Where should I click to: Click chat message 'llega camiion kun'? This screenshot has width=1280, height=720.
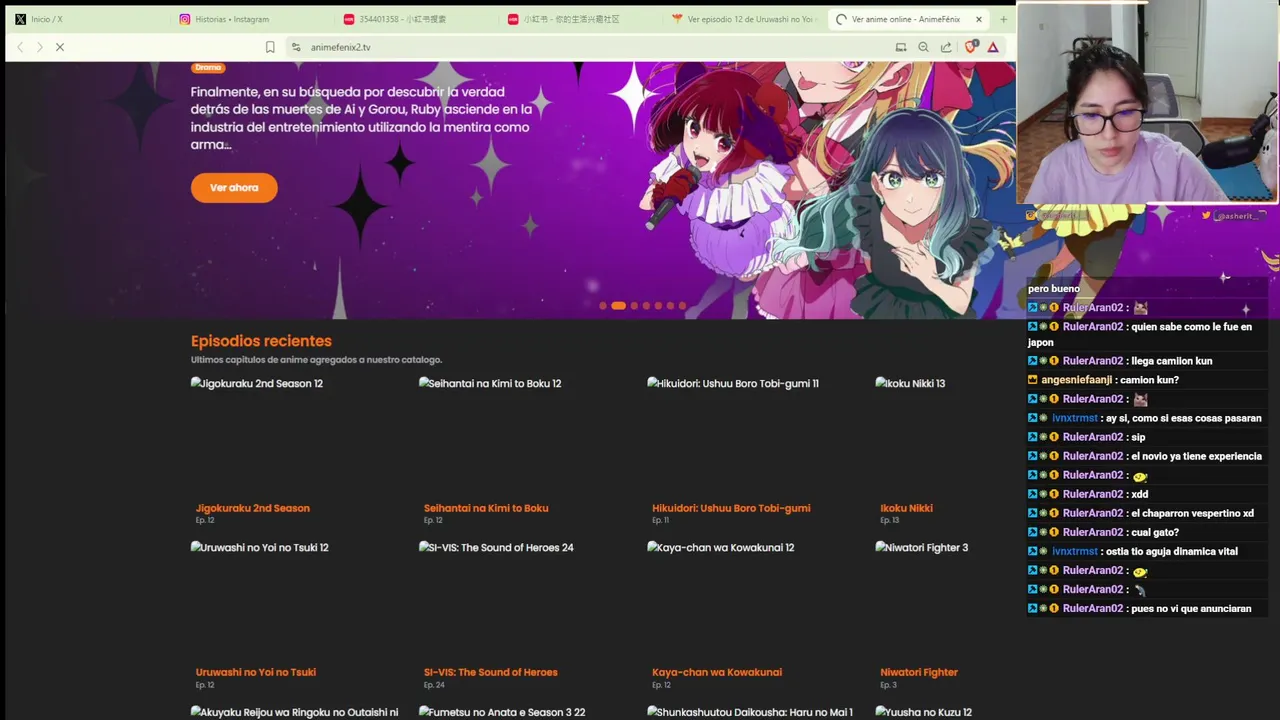tap(1171, 361)
